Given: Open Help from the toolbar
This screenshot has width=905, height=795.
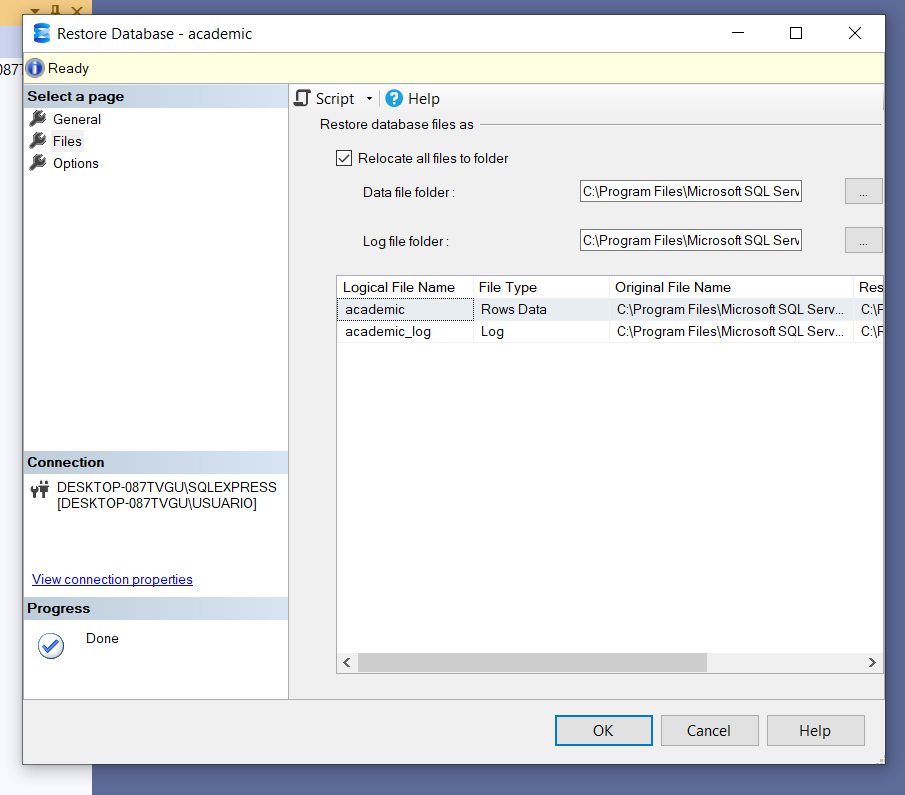Looking at the screenshot, I should tap(413, 99).
